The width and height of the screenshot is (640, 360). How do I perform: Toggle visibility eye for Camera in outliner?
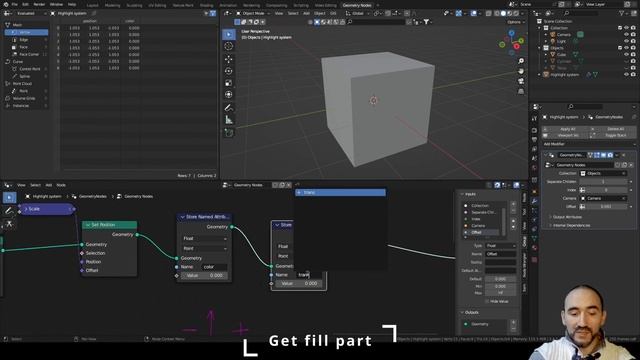627,35
